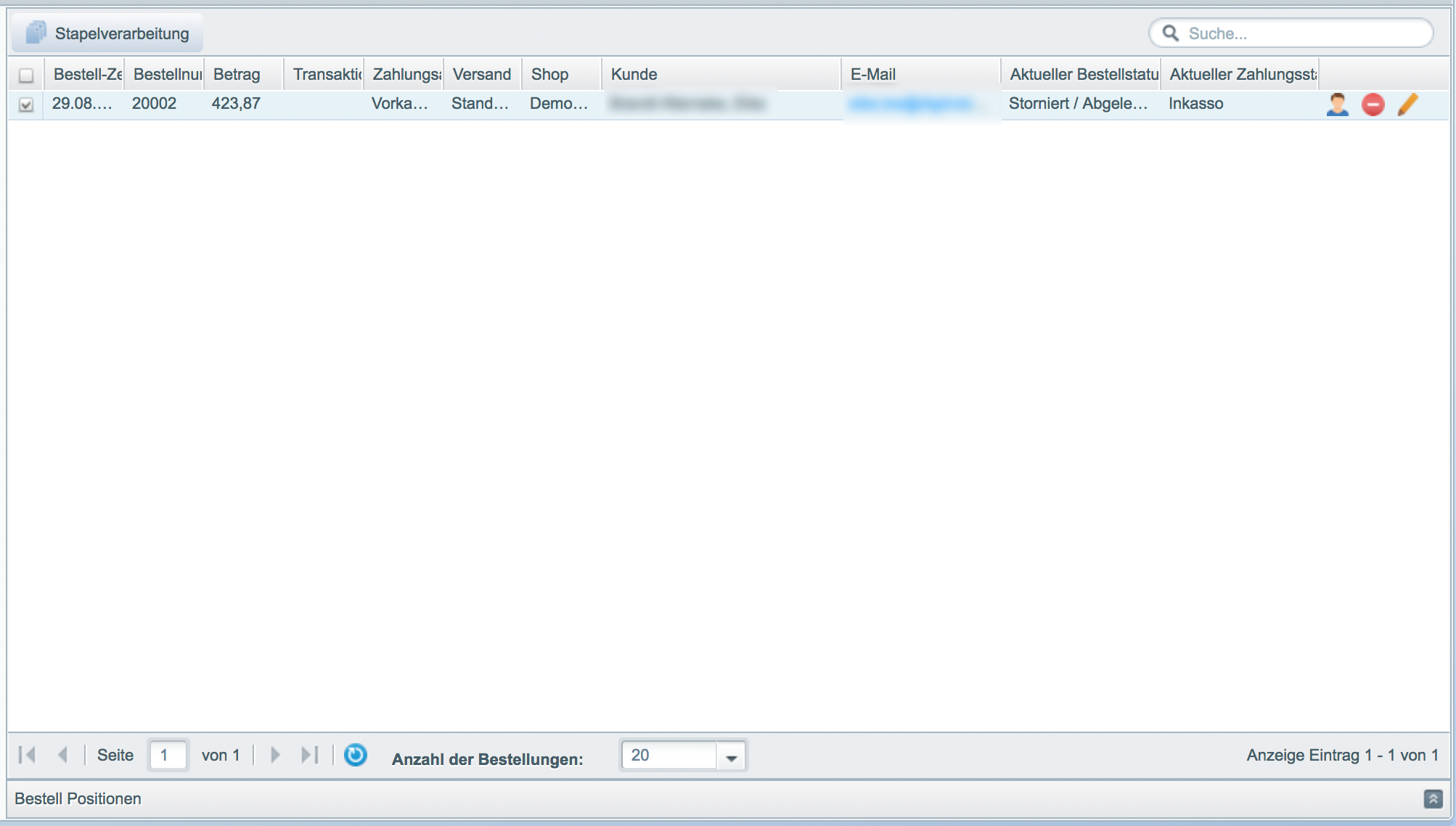
Task: Sort by the Zahlungsart column header
Action: point(404,74)
